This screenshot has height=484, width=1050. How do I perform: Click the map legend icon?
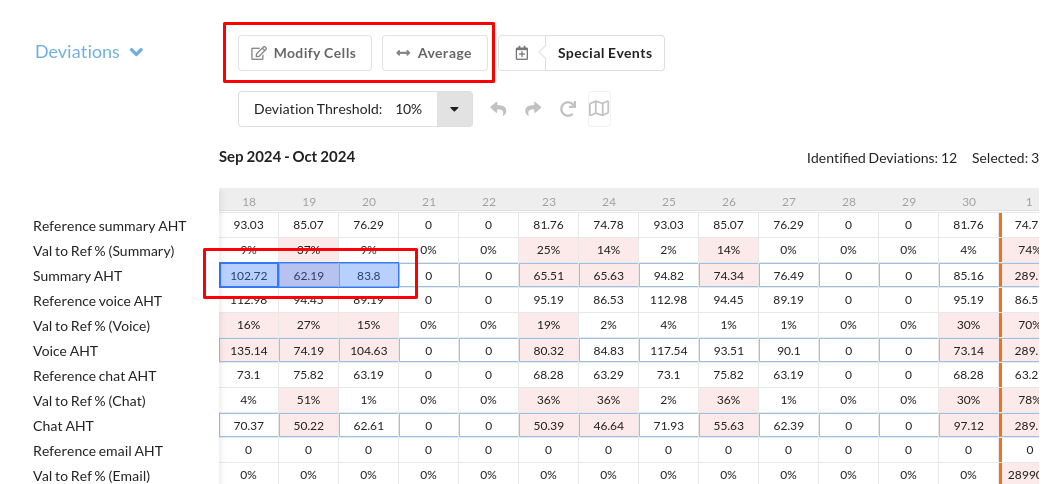599,109
